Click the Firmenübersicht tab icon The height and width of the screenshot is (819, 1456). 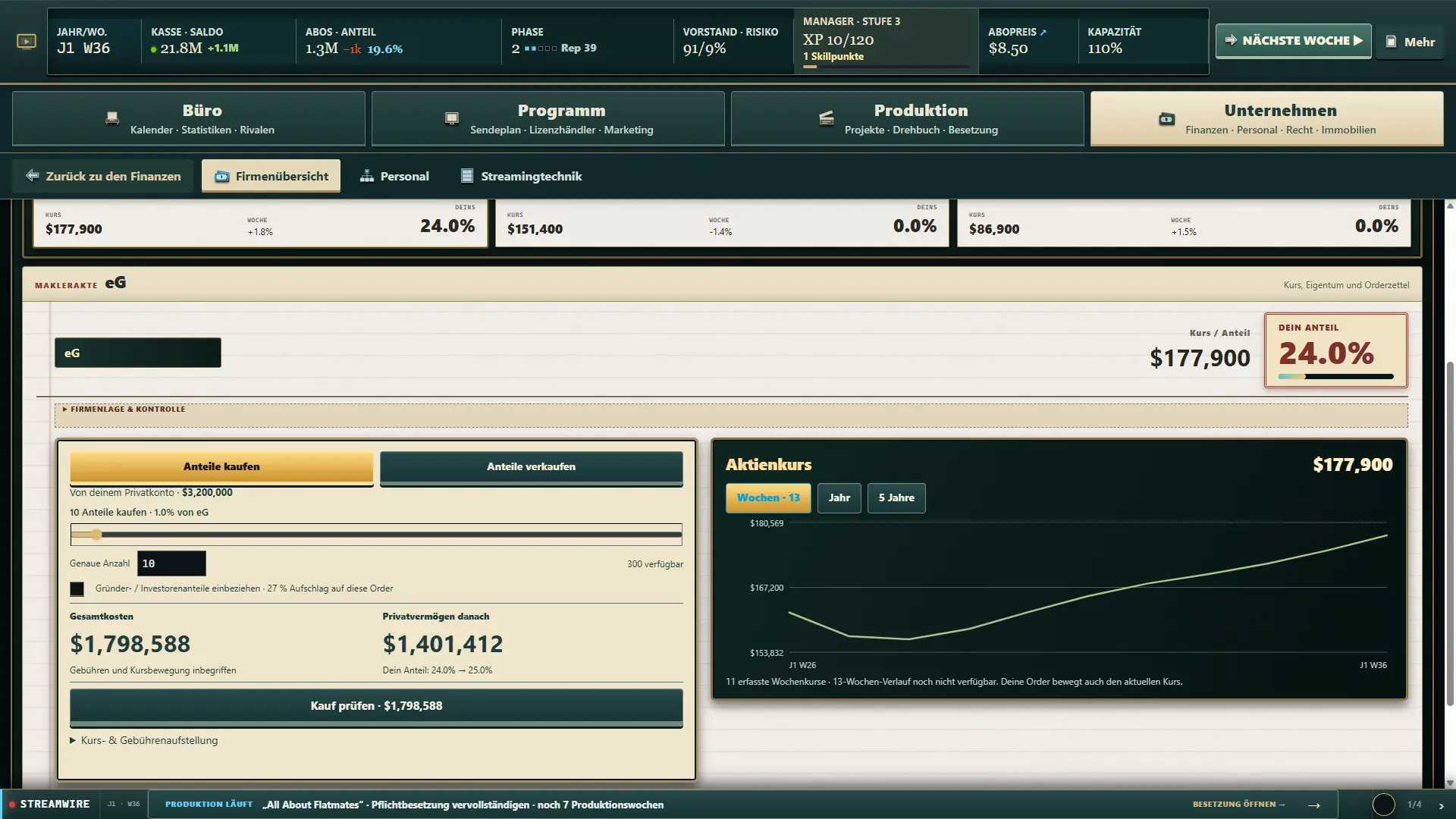tap(221, 176)
